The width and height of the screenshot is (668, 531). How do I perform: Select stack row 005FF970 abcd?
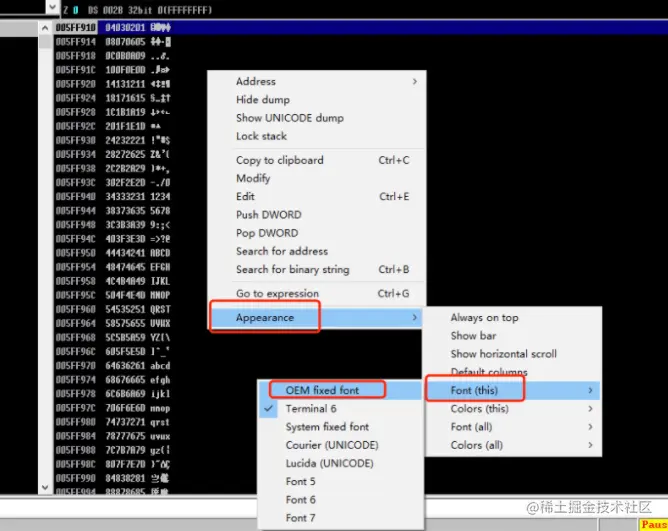coord(160,366)
